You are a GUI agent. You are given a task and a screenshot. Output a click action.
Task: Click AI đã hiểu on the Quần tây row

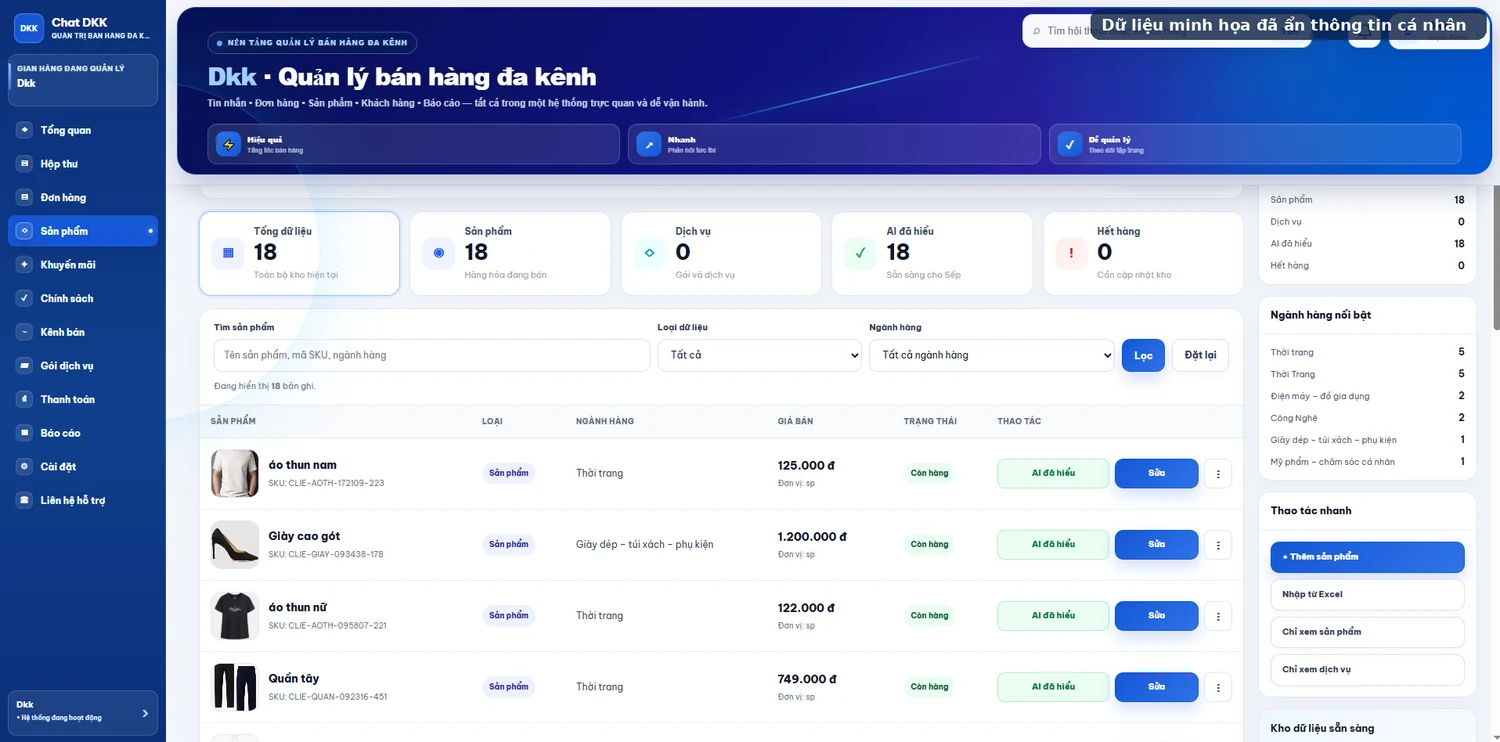[1053, 687]
